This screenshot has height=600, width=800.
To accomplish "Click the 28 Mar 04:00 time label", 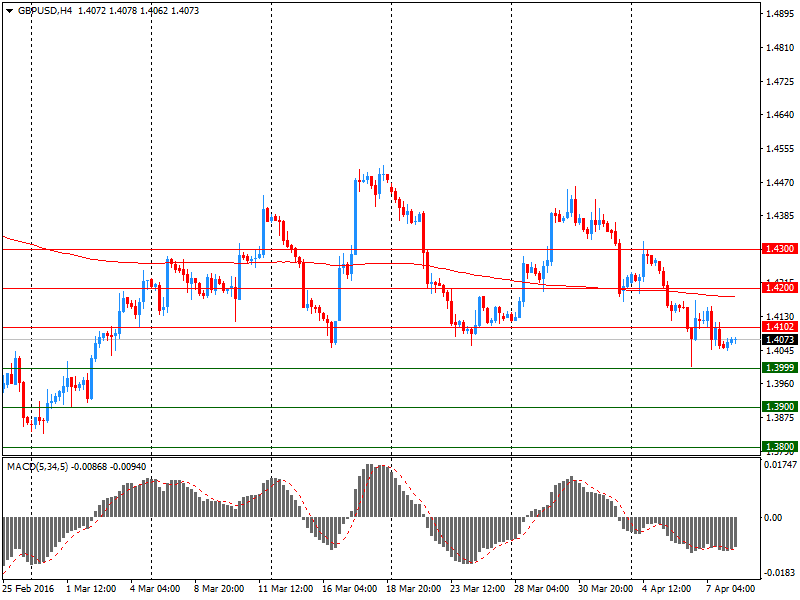I will pos(541,588).
